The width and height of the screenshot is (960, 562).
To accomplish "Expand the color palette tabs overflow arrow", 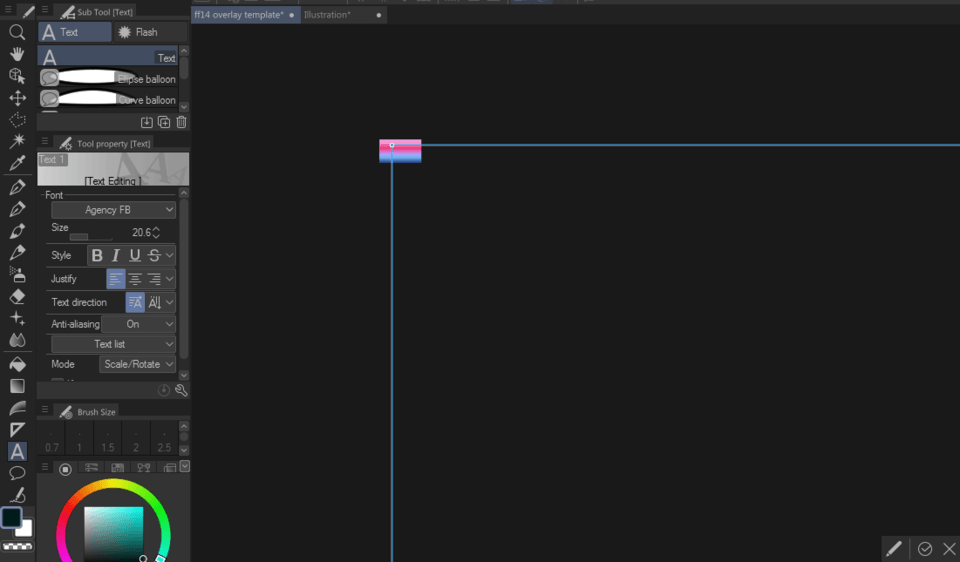I will point(184,466).
